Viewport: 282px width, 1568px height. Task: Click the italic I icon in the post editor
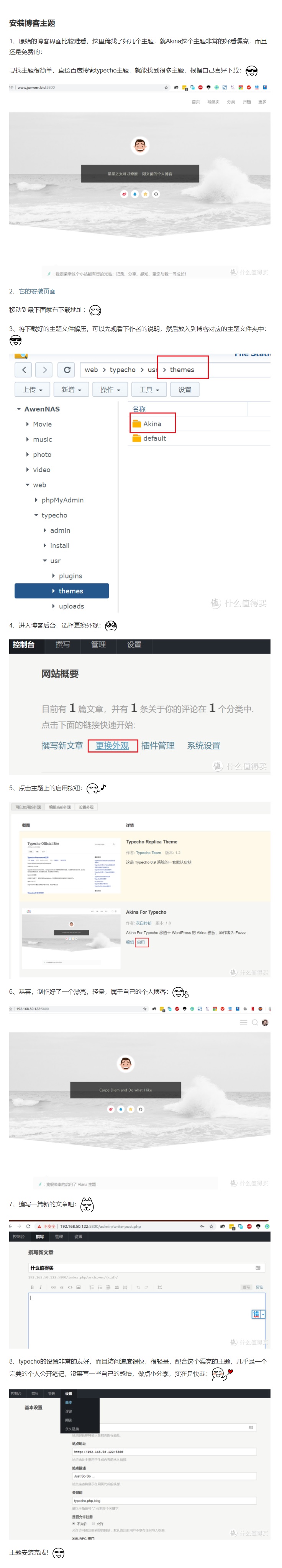tap(41, 1287)
